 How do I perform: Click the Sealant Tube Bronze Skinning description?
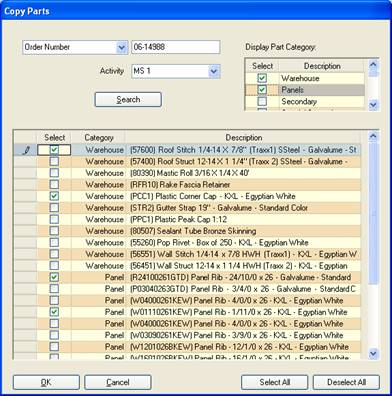pos(193,231)
